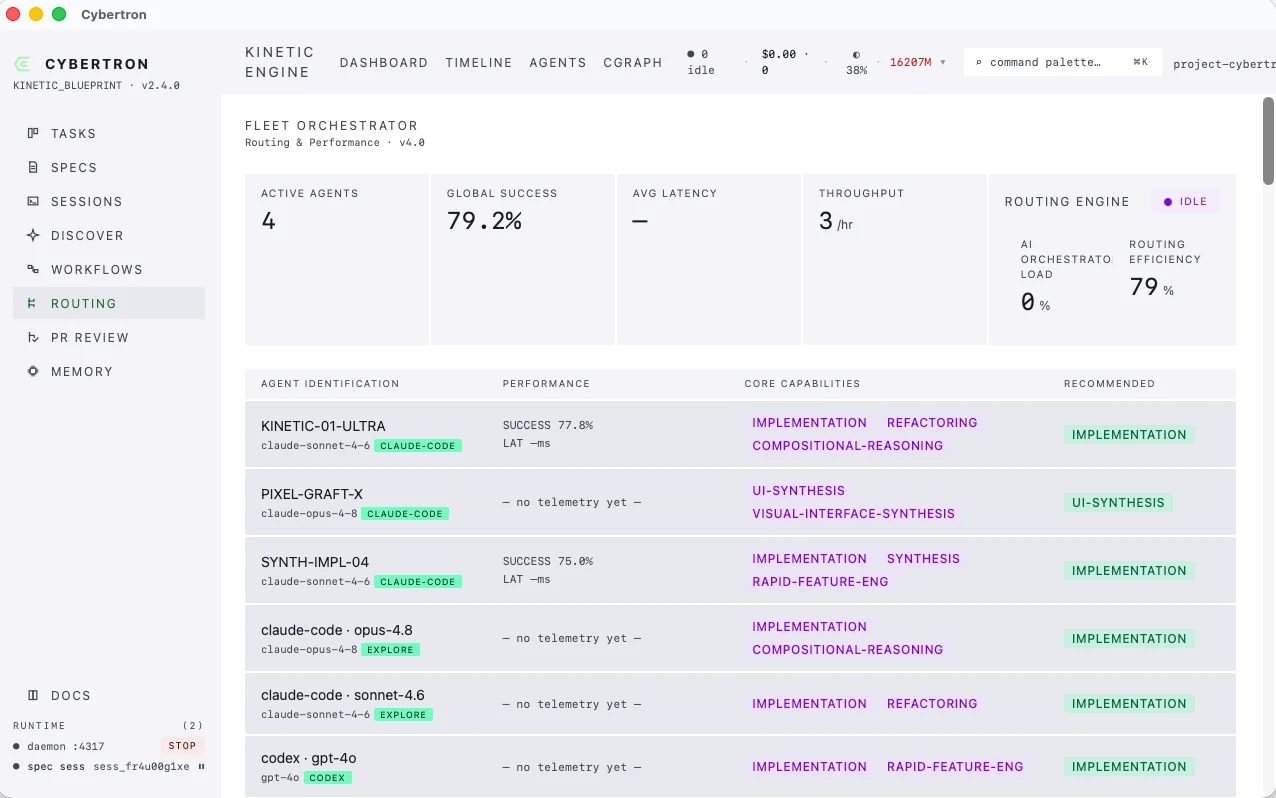The image size is (1276, 798).
Task: Open PR Review via its icon
Action: [33, 337]
